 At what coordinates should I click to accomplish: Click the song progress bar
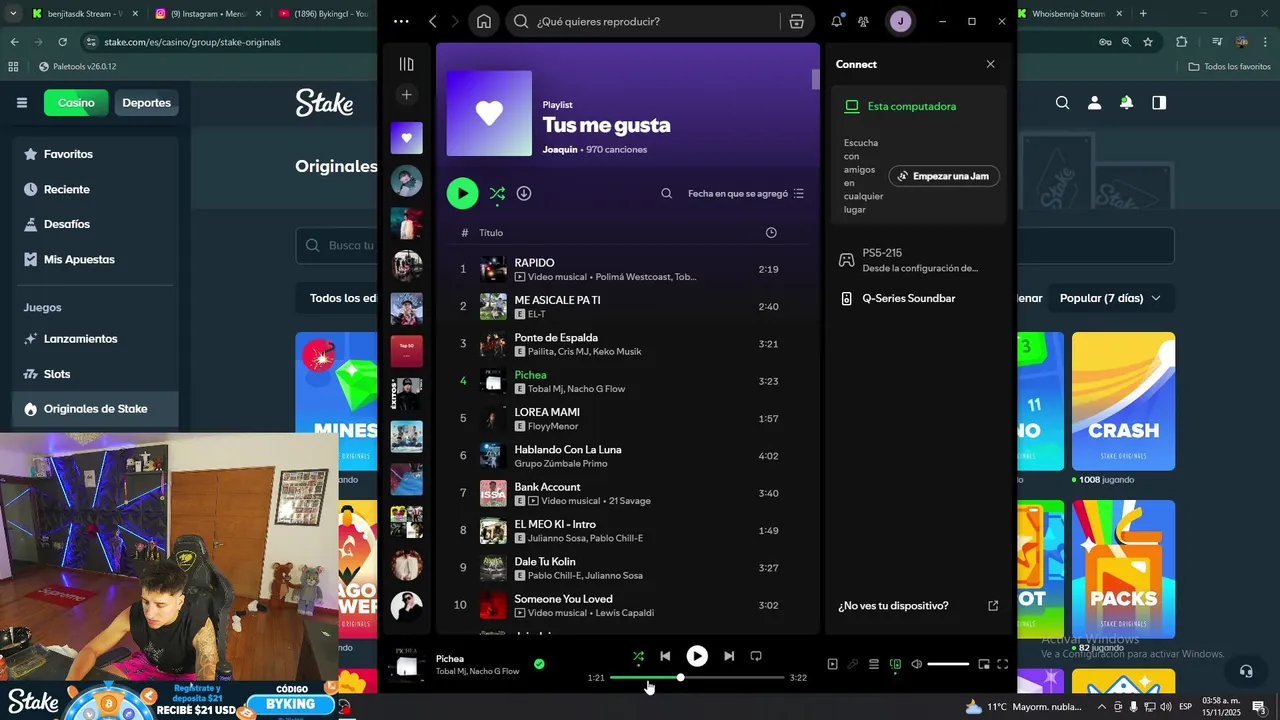coord(697,678)
